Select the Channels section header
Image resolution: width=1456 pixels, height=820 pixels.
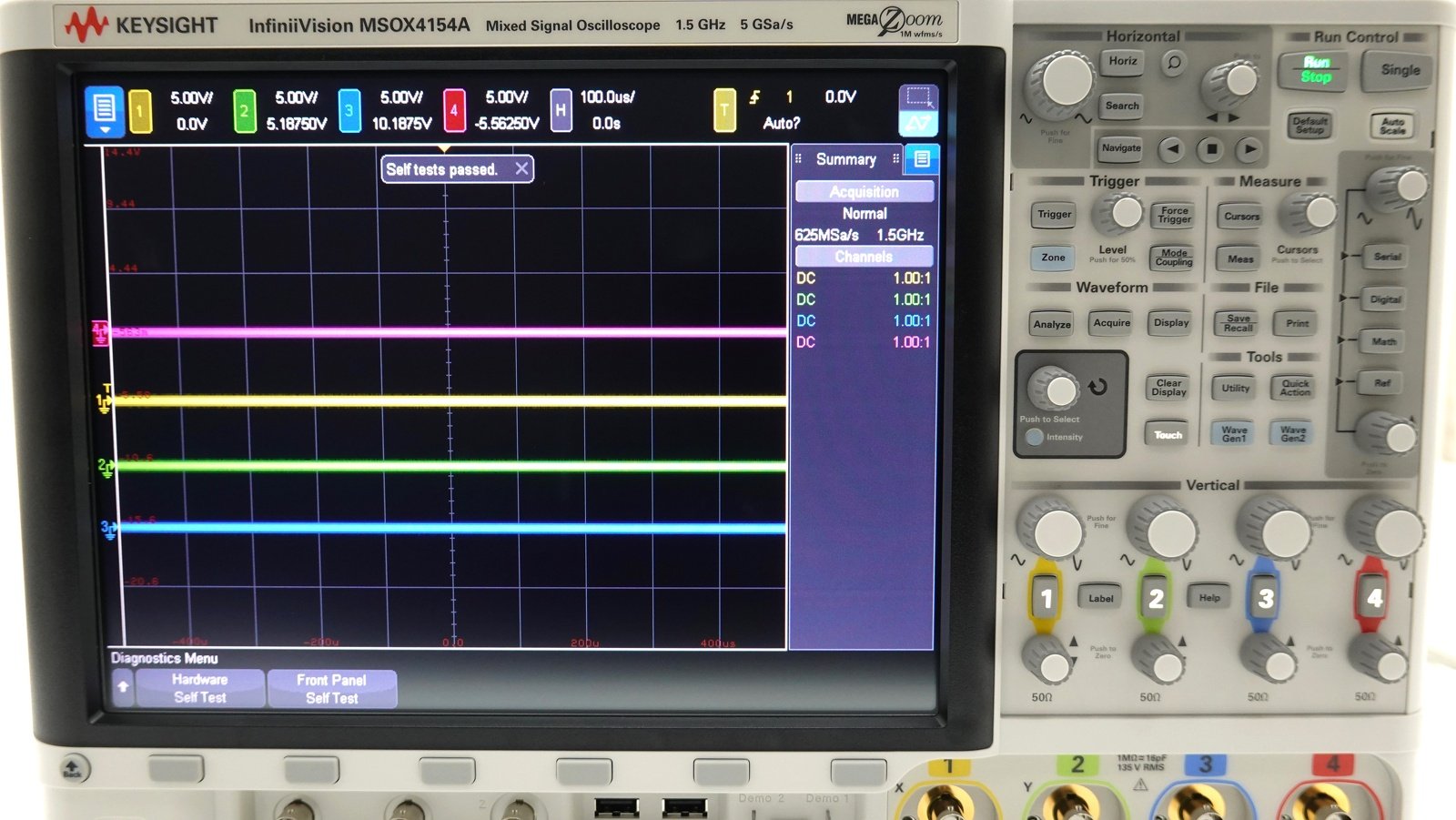point(864,257)
